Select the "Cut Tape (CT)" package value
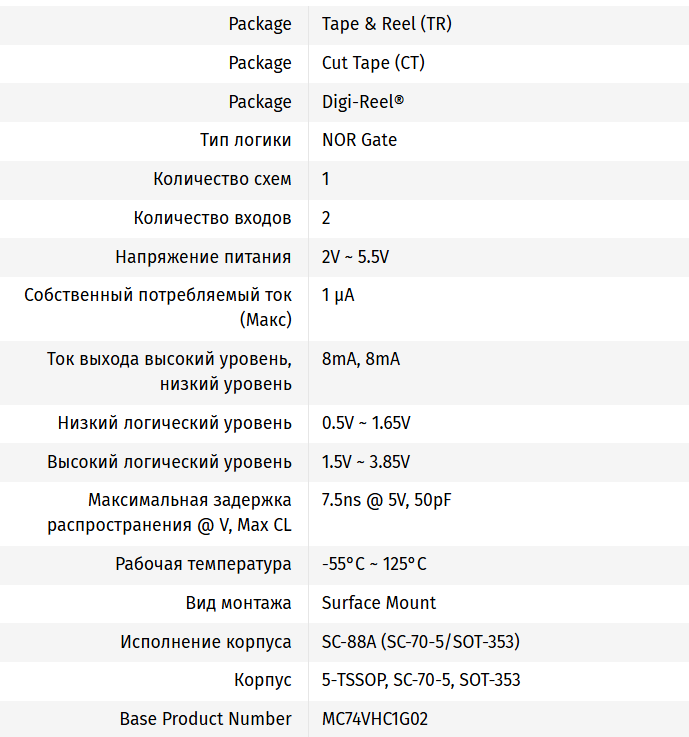Image resolution: width=689 pixels, height=737 pixels. 372,63
